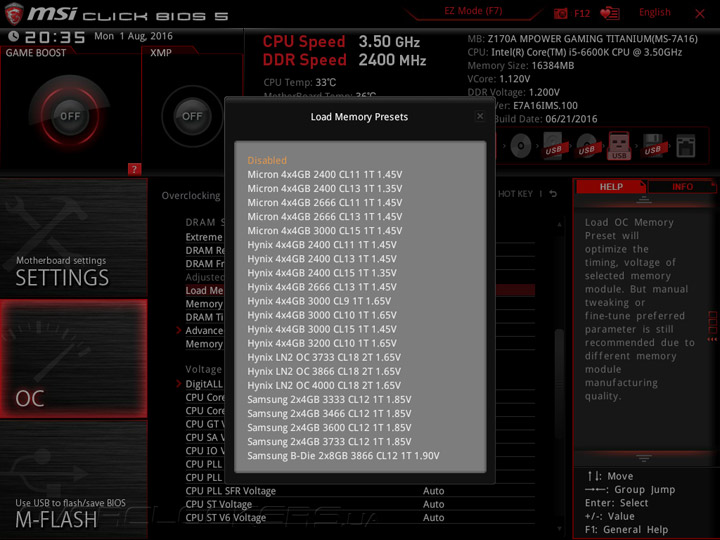The width and height of the screenshot is (720, 540).
Task: Select Samsung 2x4GB 3733 CL12 1T 1.85V
Action: click(329, 441)
